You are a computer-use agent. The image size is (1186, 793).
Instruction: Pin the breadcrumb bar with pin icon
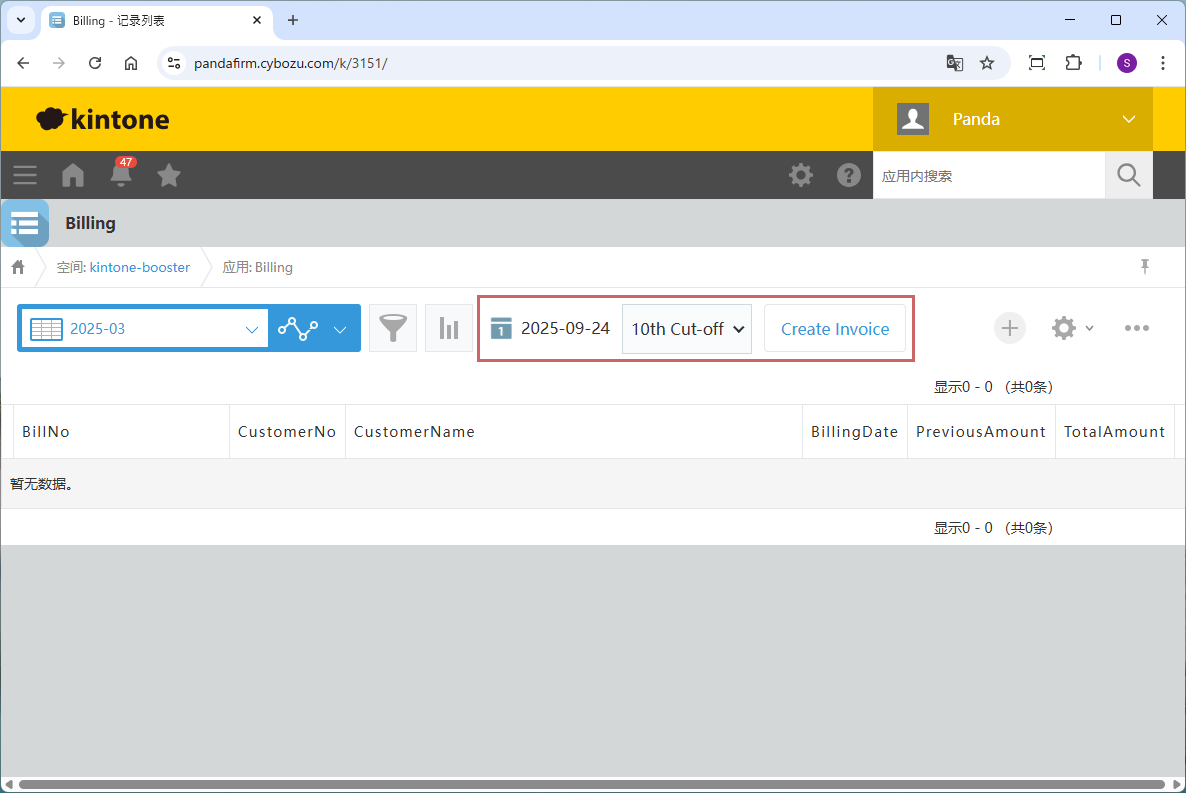(x=1145, y=267)
